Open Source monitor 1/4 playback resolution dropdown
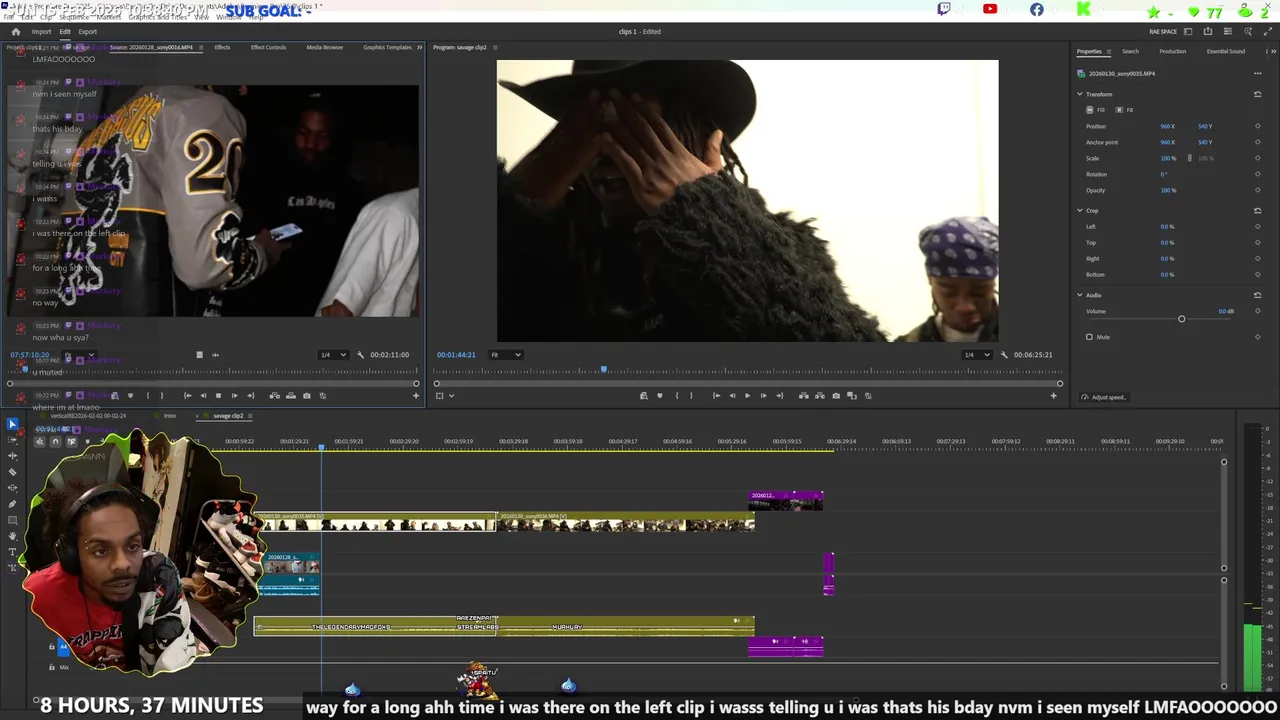Screen dimensions: 1280x720 tap(333, 354)
